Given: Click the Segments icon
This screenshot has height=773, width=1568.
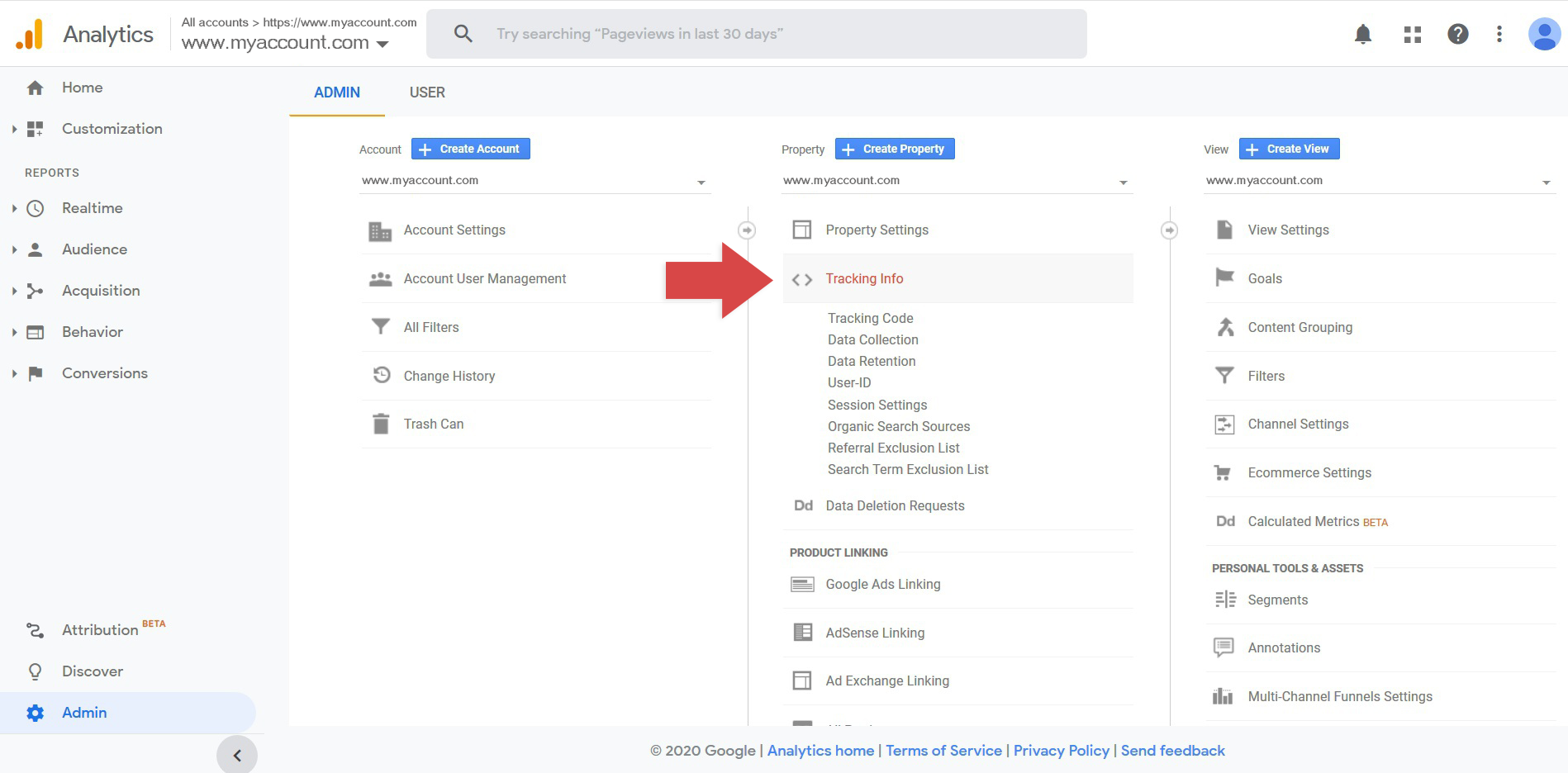Looking at the screenshot, I should [x=1225, y=600].
